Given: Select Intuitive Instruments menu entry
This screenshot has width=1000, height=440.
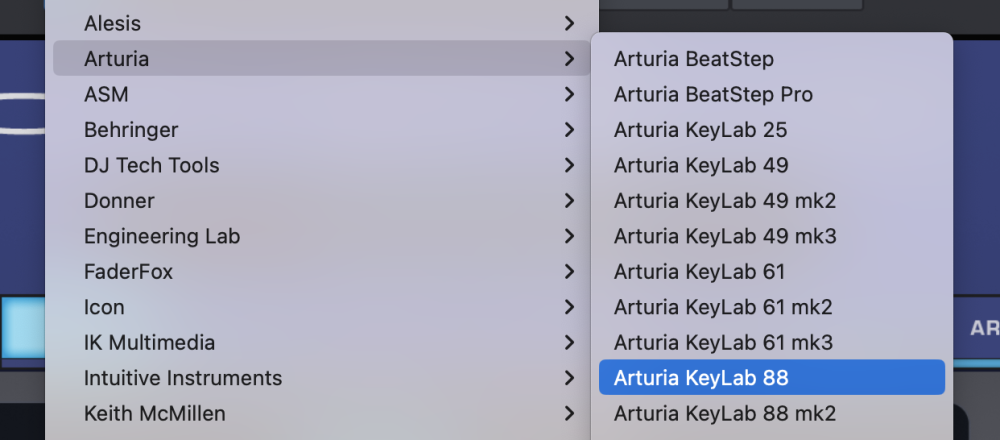Looking at the screenshot, I should pos(183,378).
